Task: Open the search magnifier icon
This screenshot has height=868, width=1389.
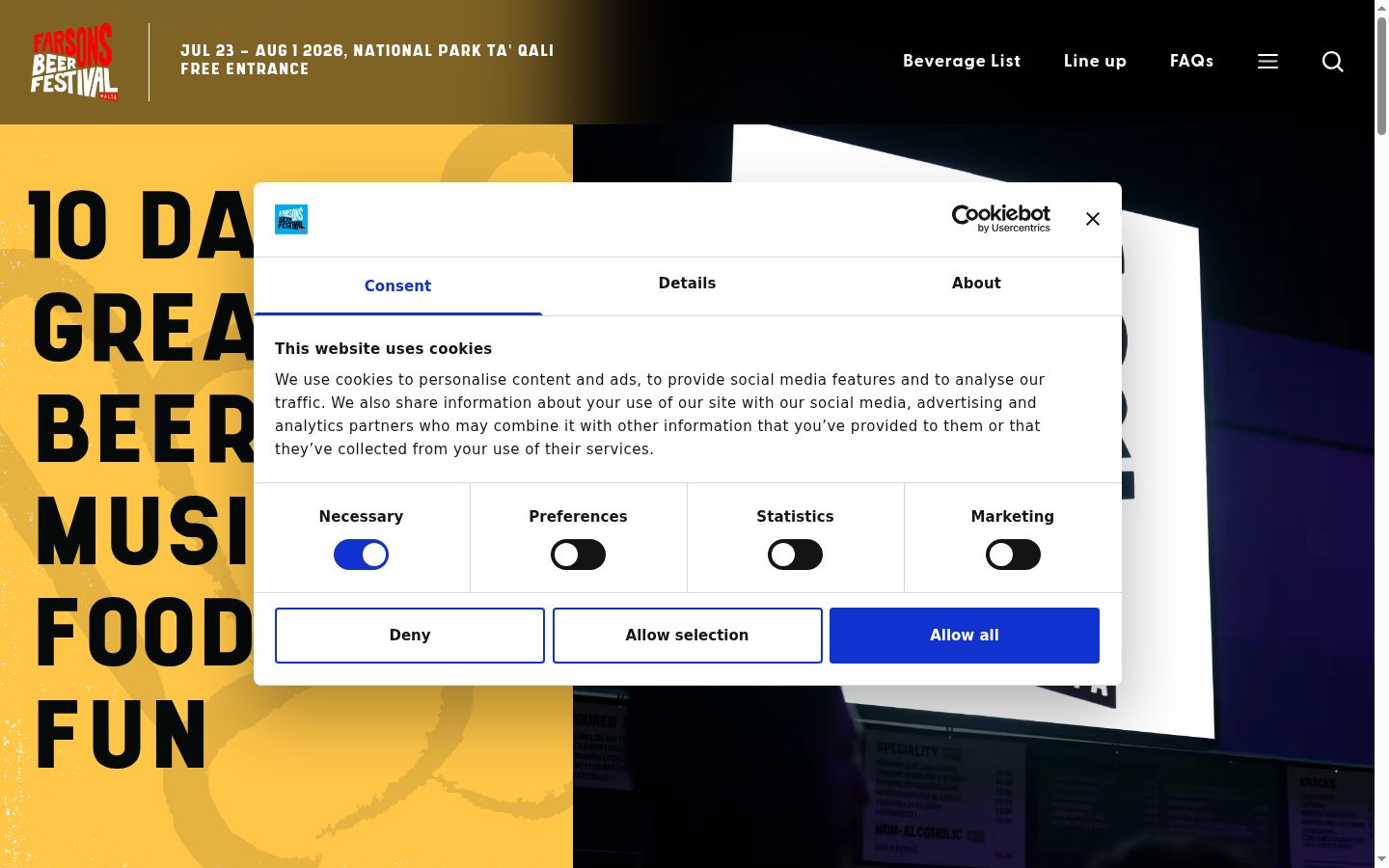Action: 1332,62
